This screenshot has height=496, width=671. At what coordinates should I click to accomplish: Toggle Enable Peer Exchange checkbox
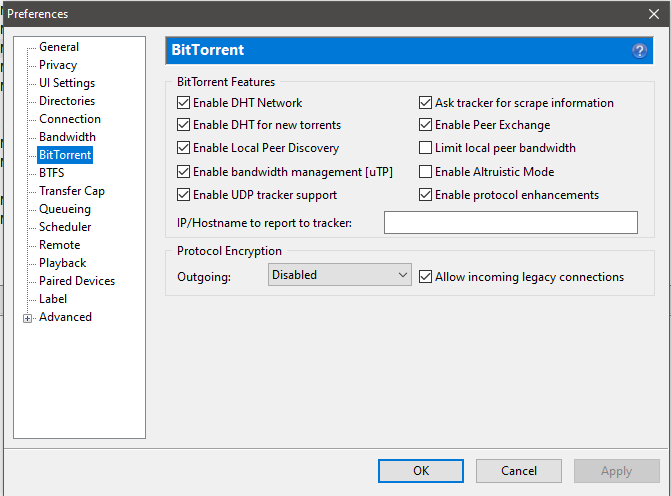[425, 125]
